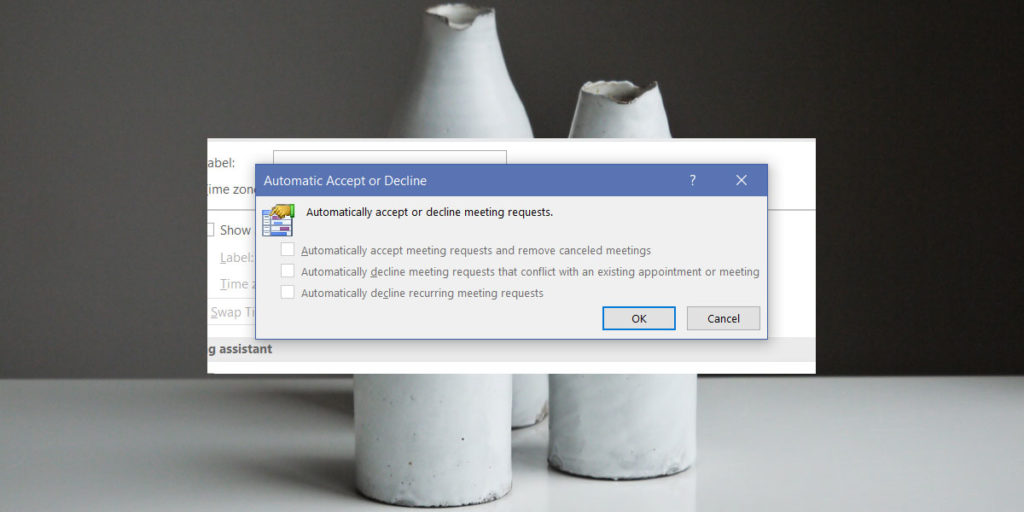
Task: Click the 'Automatically accept or decline meeting requests.' heading
Action: pyautogui.click(x=429, y=212)
